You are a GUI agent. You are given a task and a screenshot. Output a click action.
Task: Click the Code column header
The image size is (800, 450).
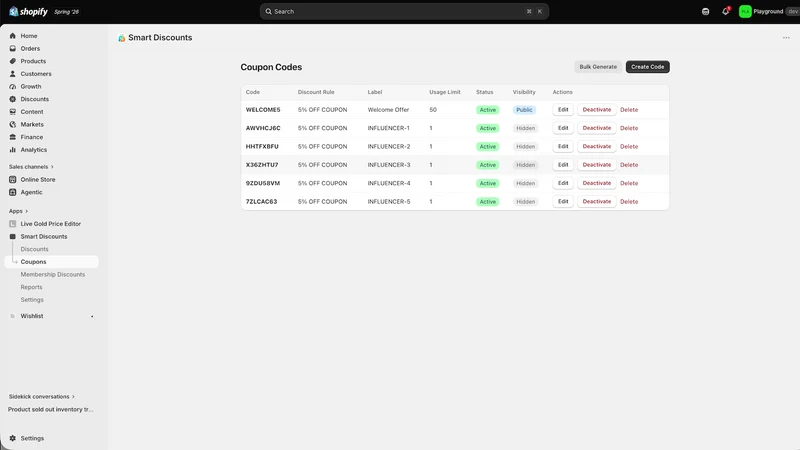(x=253, y=92)
